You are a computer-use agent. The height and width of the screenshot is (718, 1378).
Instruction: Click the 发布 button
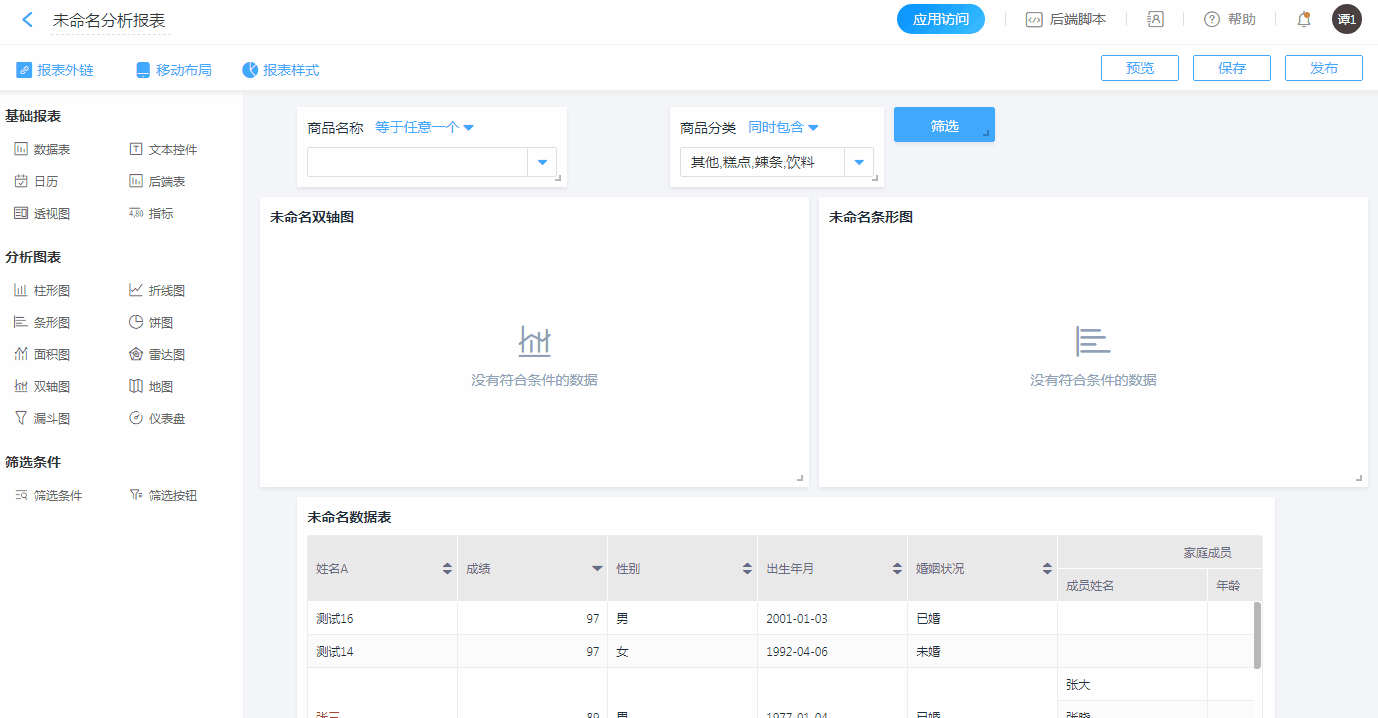click(1324, 68)
